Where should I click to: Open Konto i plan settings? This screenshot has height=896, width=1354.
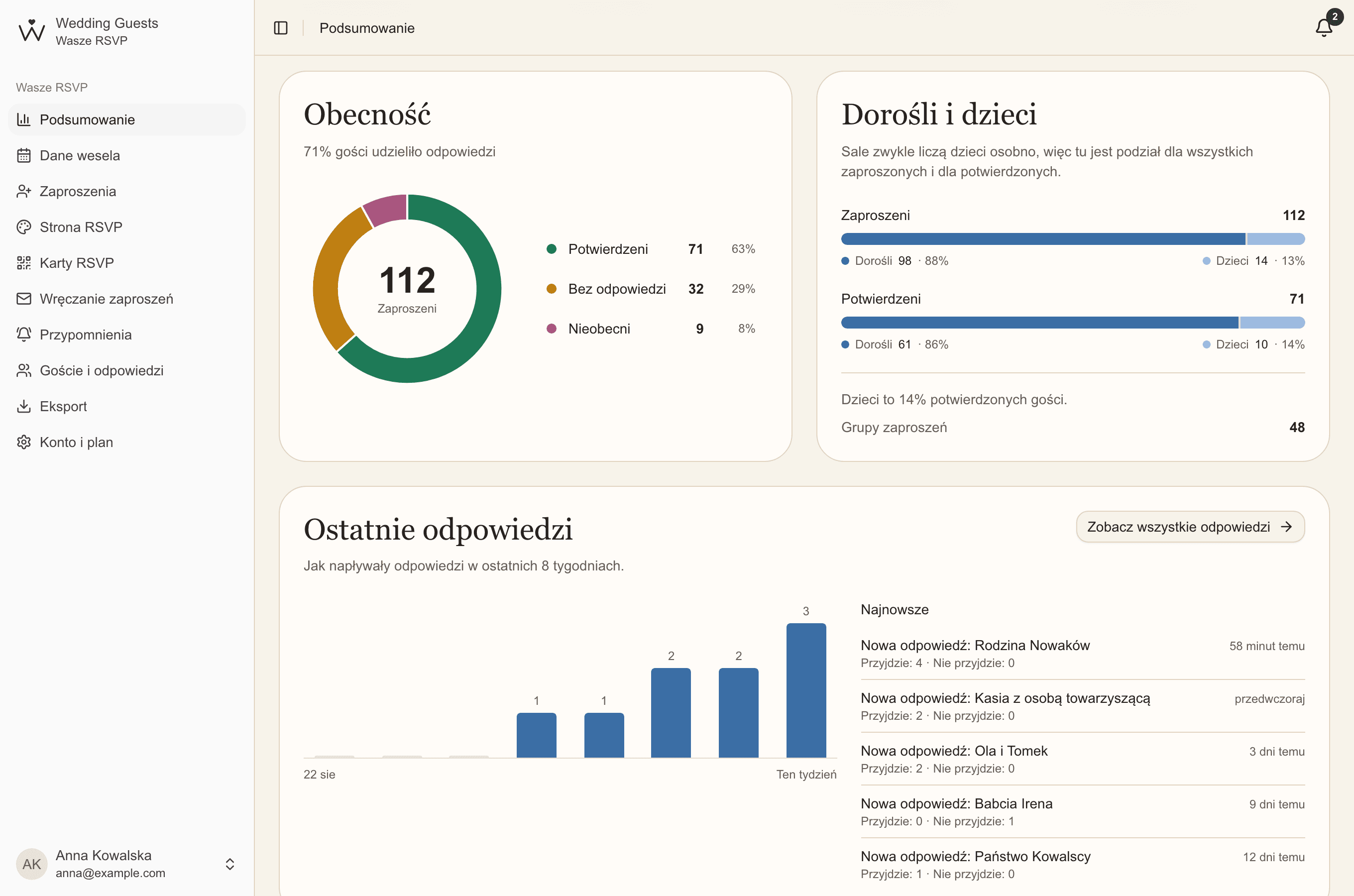click(127, 443)
